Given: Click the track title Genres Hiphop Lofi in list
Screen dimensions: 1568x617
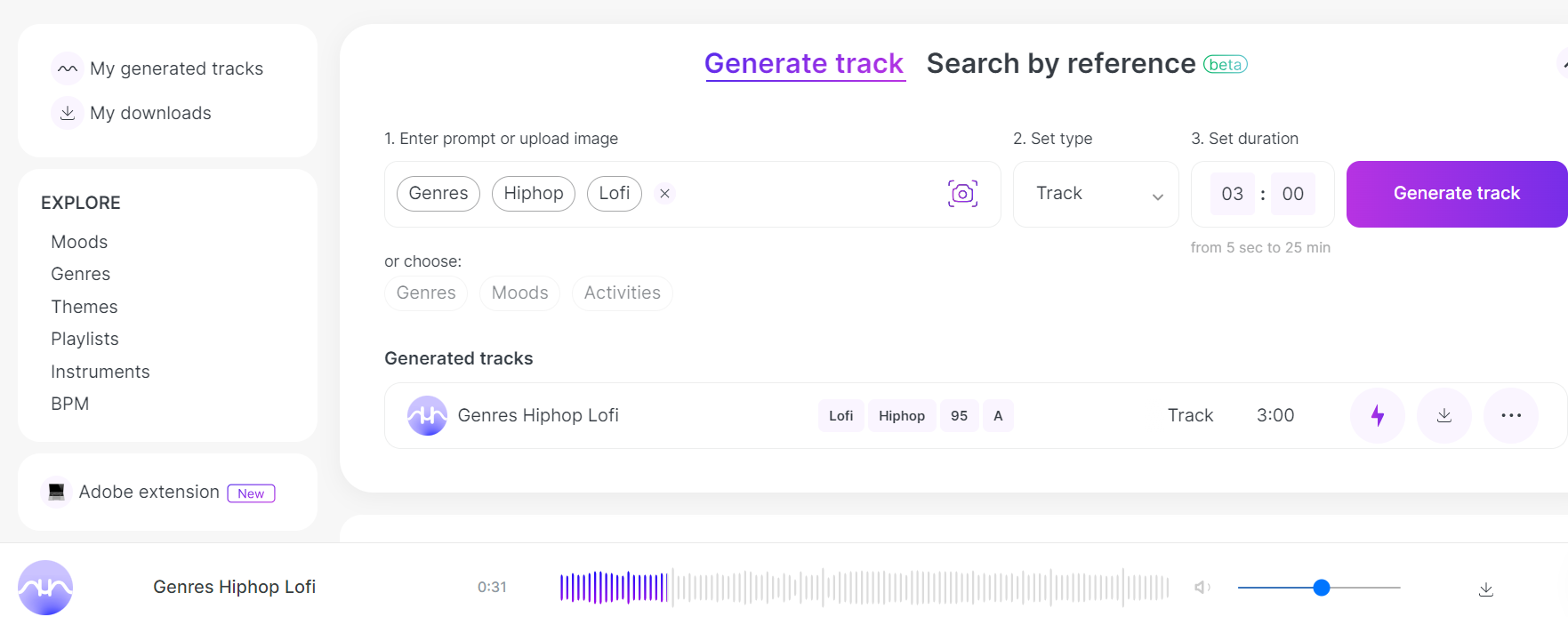Looking at the screenshot, I should (x=538, y=415).
